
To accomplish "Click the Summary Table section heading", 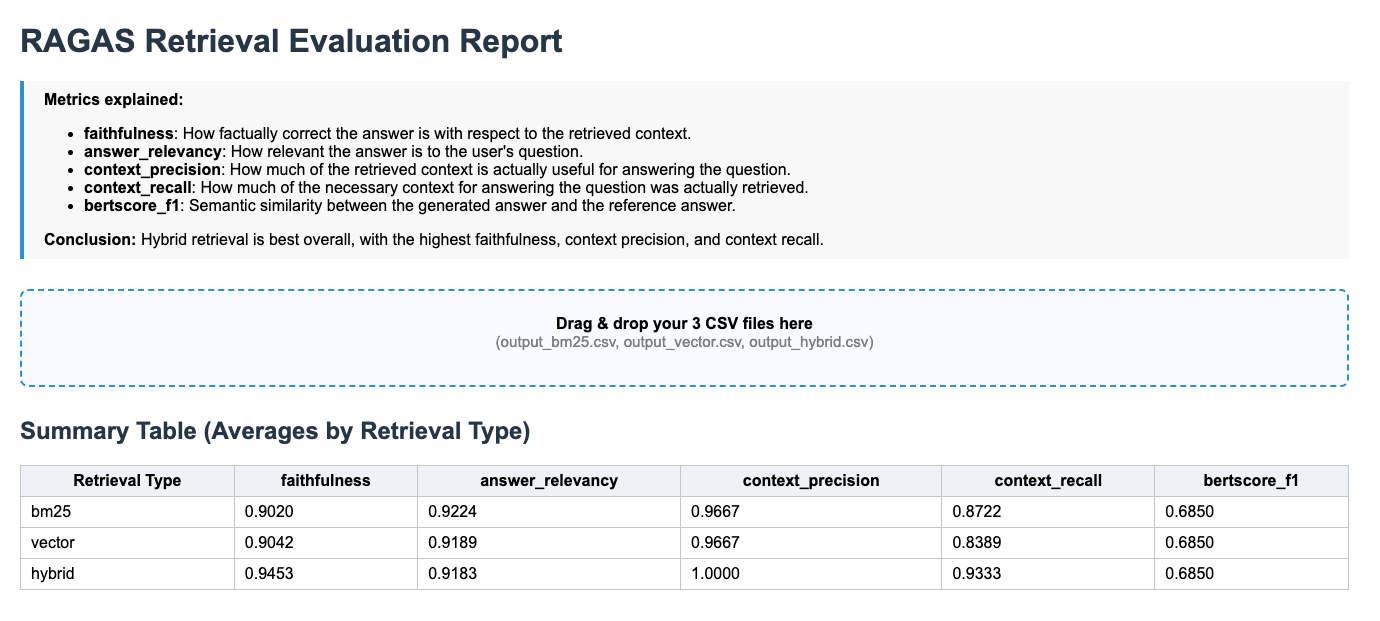I will coord(275,431).
